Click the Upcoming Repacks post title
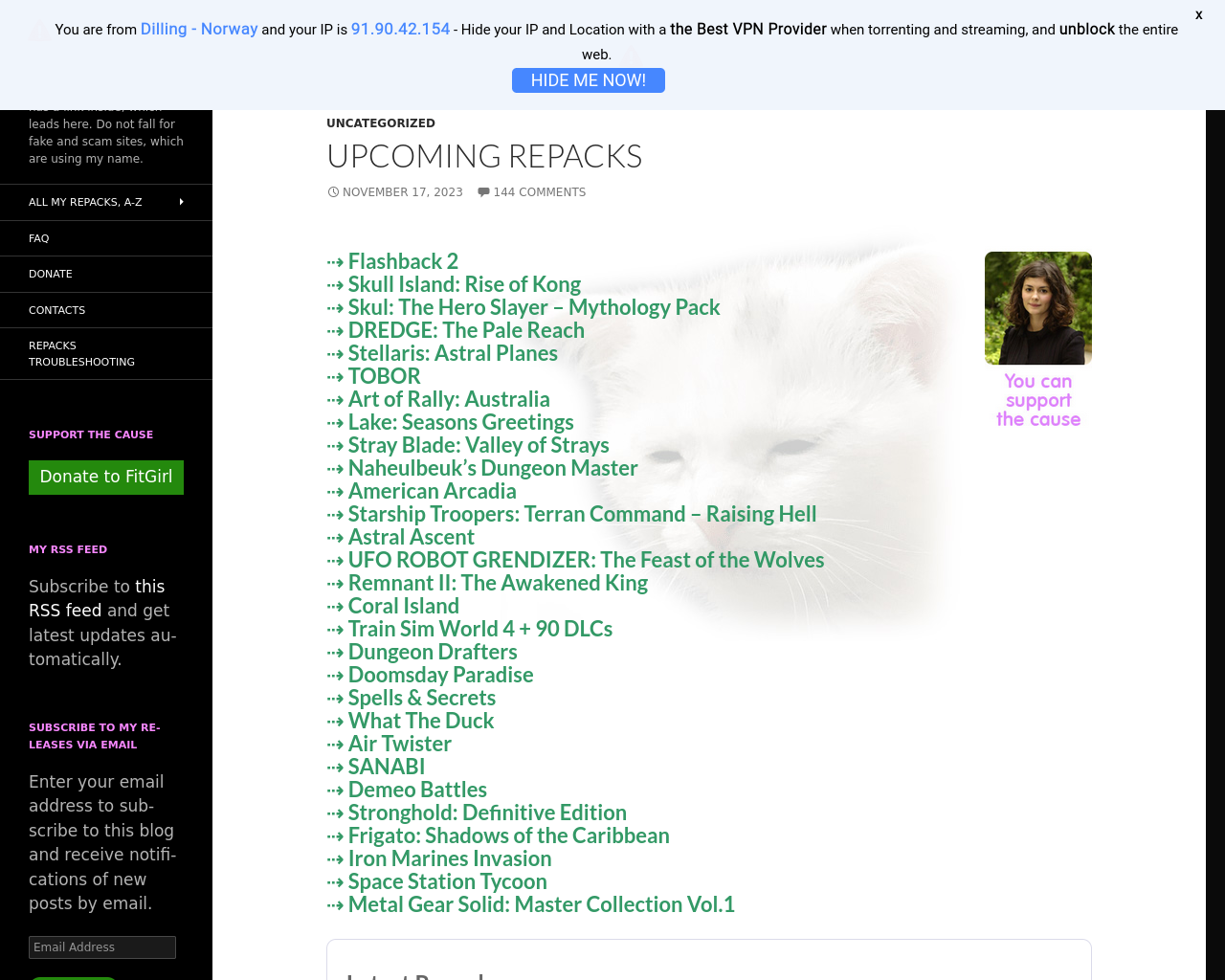1225x980 pixels. (484, 156)
